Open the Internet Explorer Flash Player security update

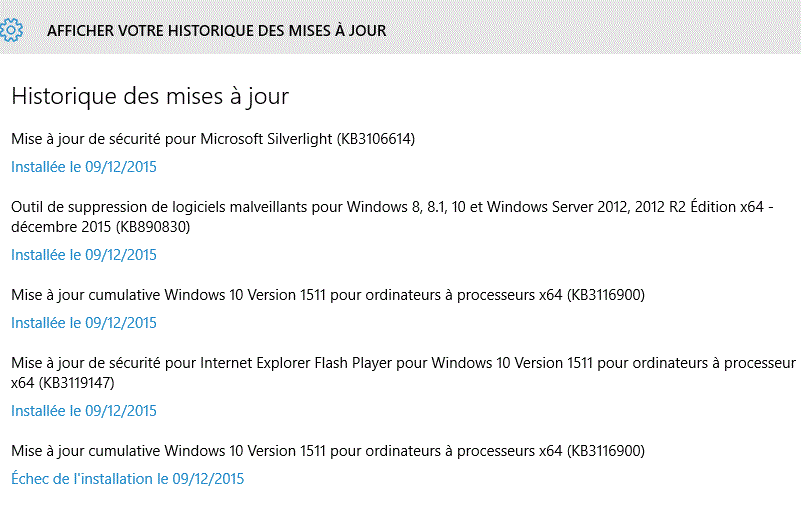click(404, 373)
